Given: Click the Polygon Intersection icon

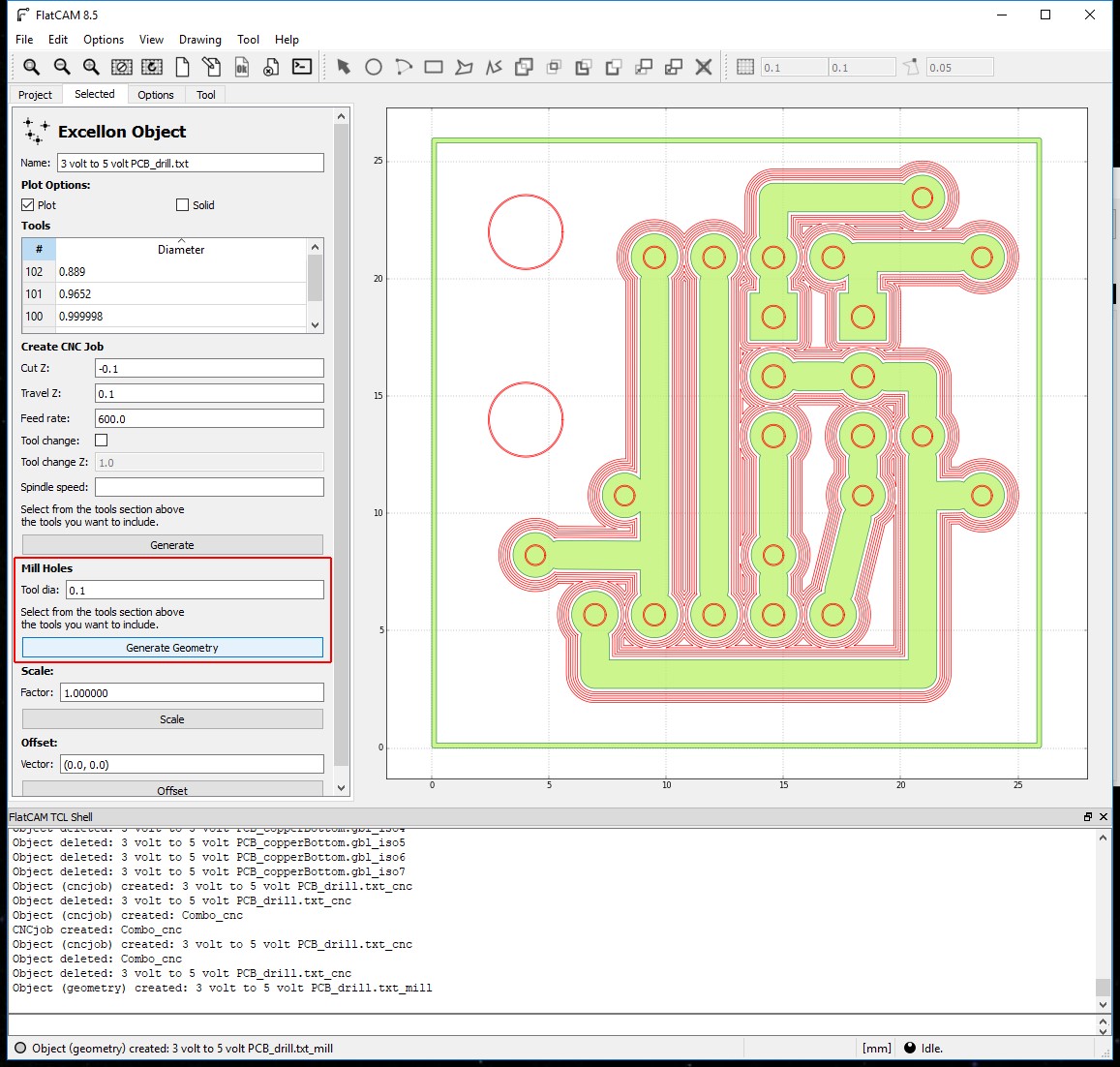Looking at the screenshot, I should [x=554, y=67].
